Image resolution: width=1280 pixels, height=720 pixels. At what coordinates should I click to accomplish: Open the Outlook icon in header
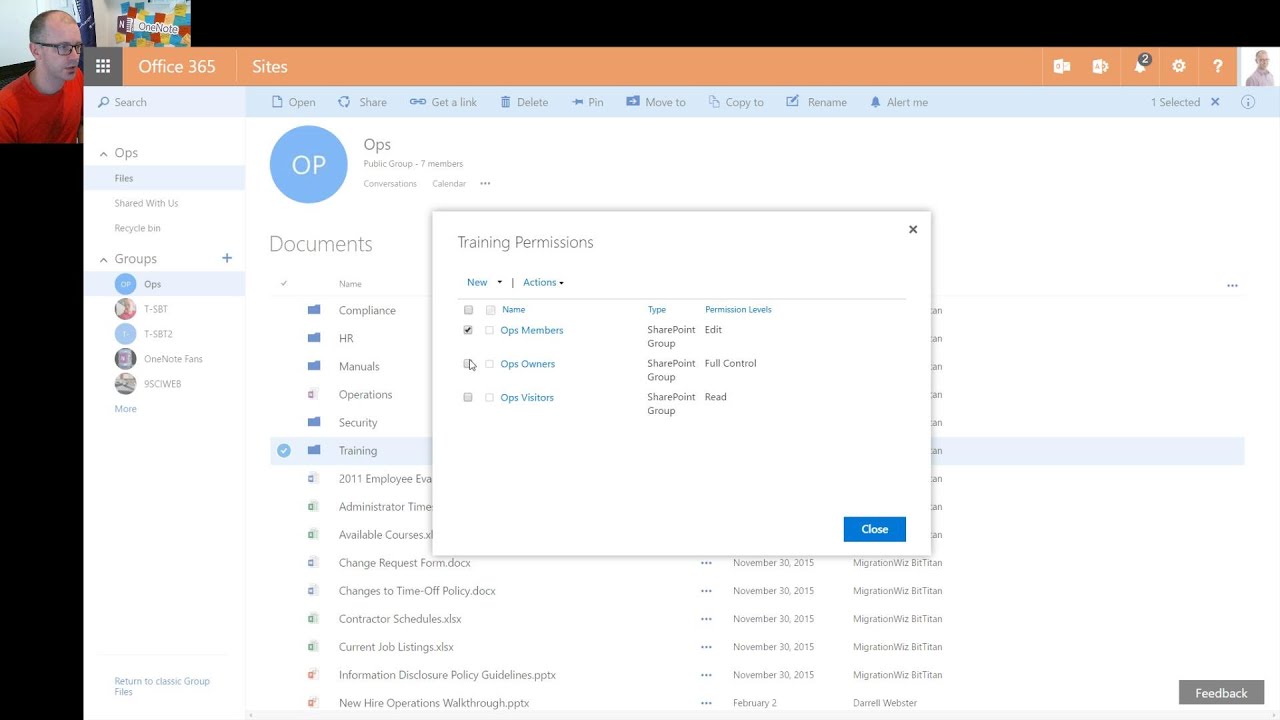coord(1062,67)
